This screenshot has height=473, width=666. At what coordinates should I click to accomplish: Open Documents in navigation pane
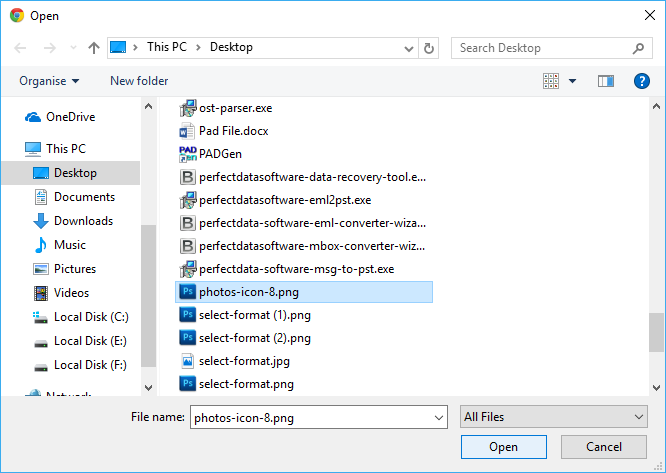85,197
